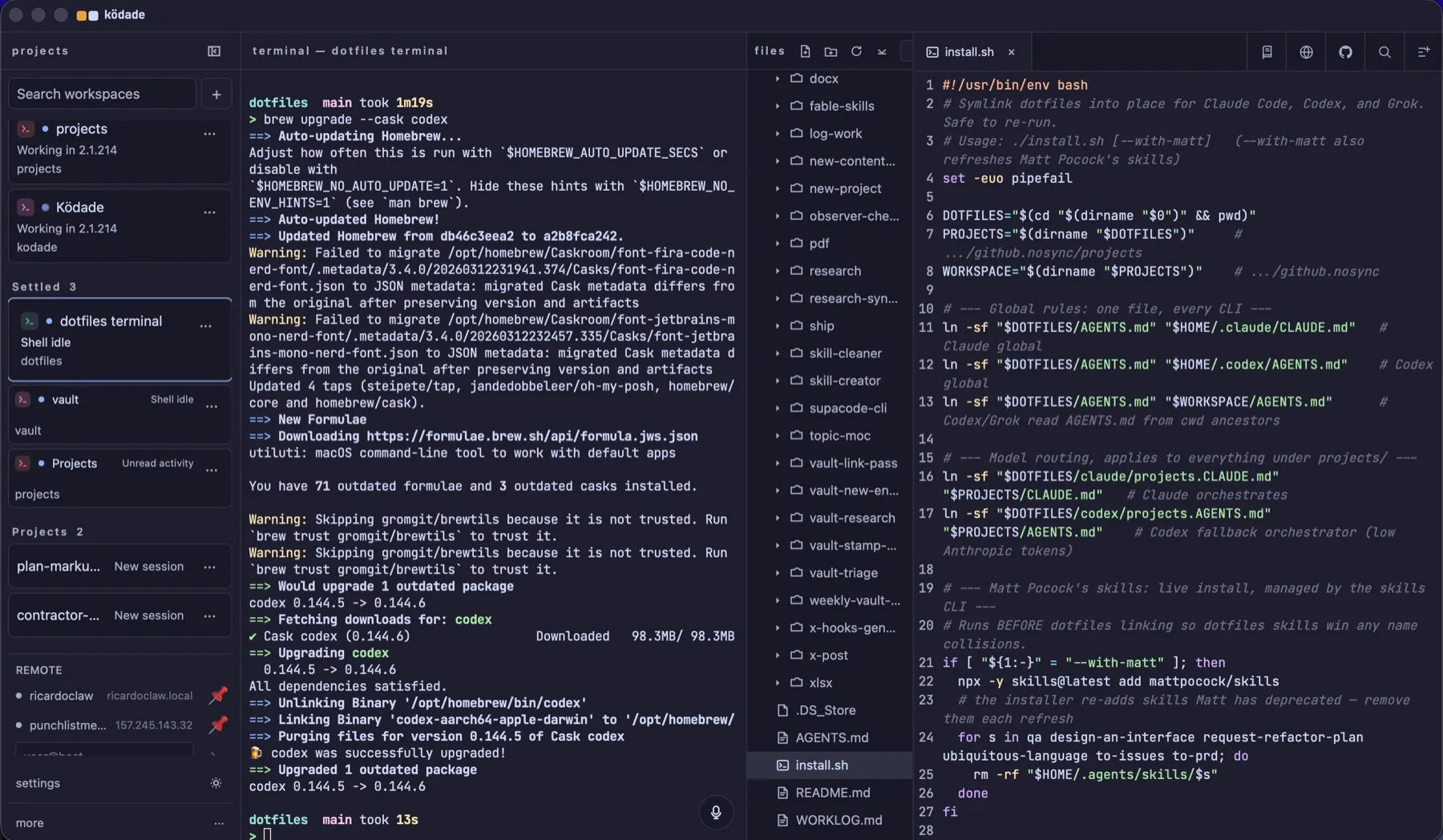1443x840 pixels.
Task: Select the vault-link-pass folder row
Action: tap(829, 463)
